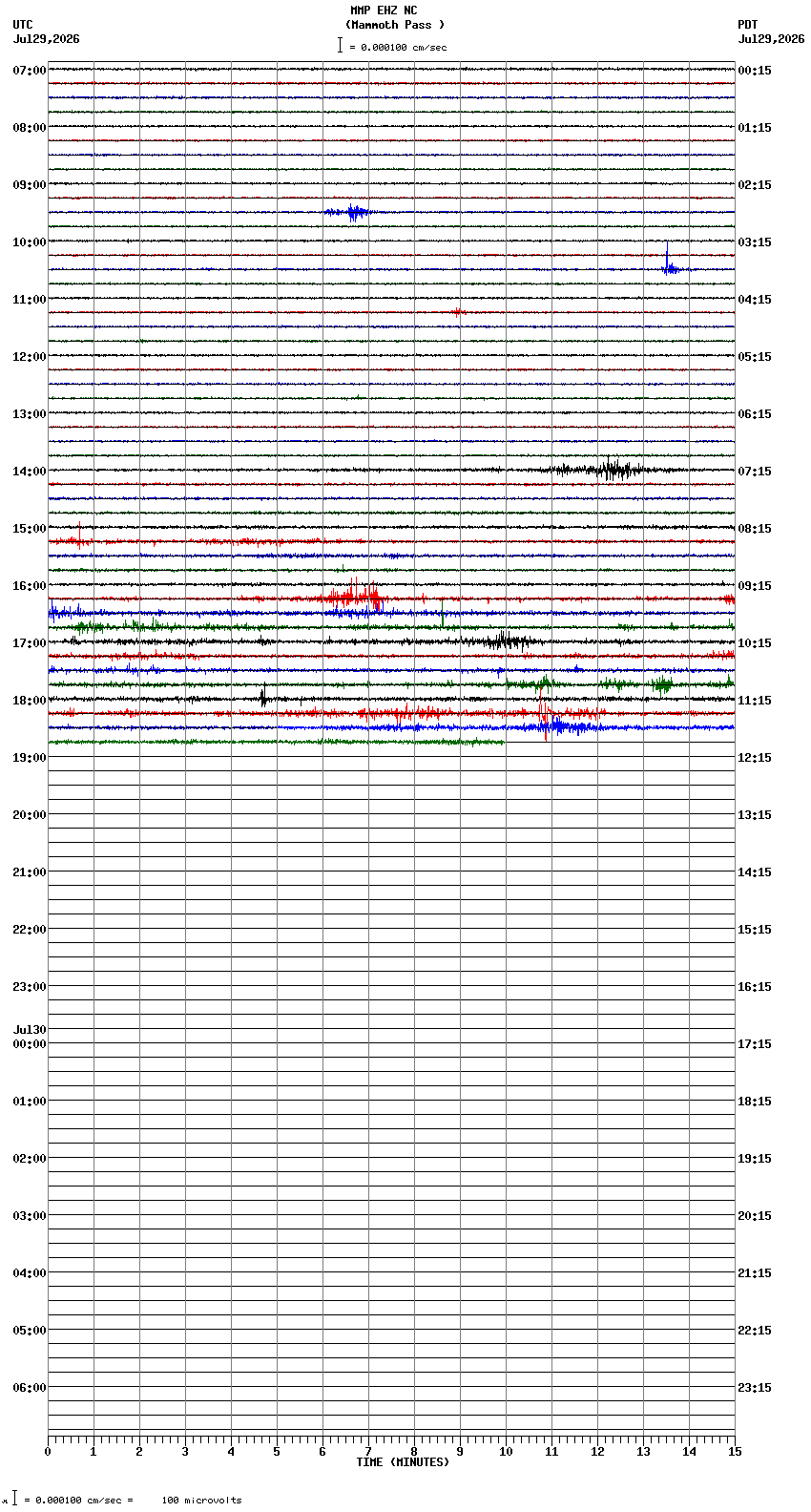Select the 06:00 UTC row label
Viewport: 811px width, 1512px height.
[x=30, y=1388]
